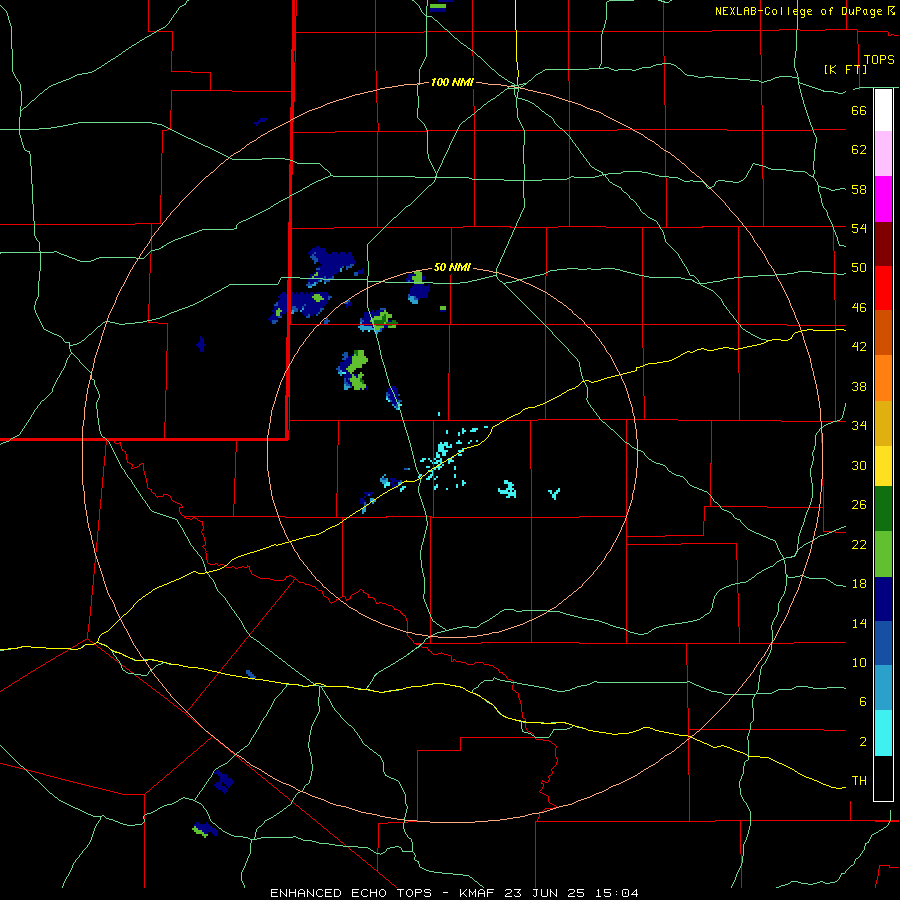Click the "TH" threshold legend label

(x=859, y=781)
